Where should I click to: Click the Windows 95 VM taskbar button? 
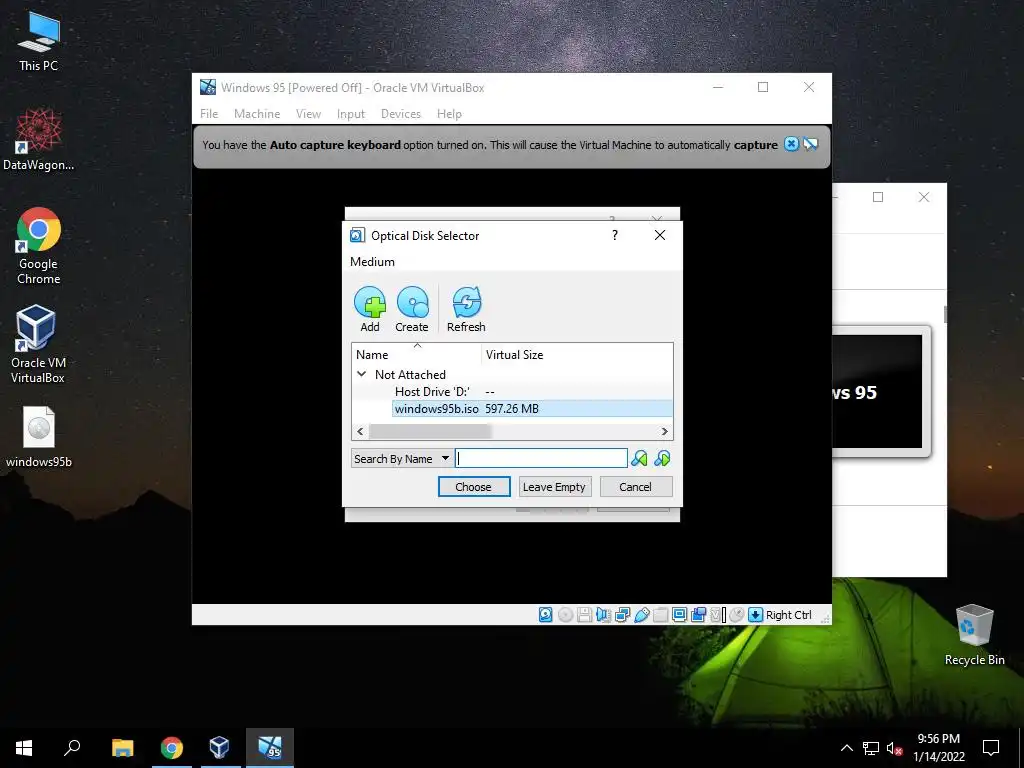(x=269, y=748)
